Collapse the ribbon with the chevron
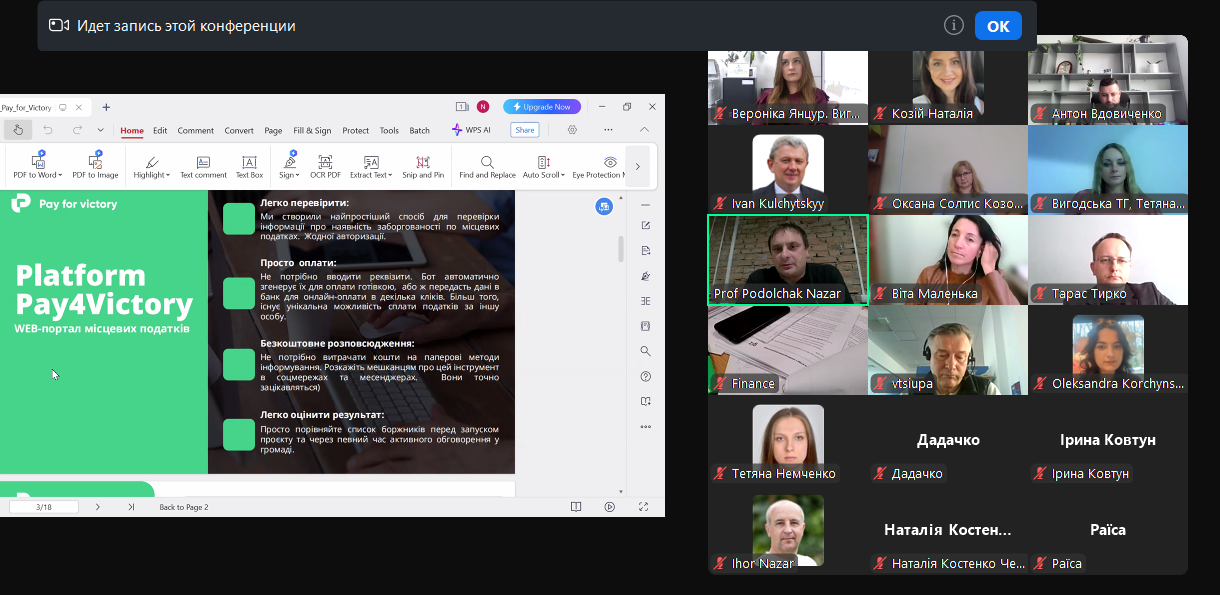Image resolution: width=1220 pixels, height=595 pixels. [644, 130]
